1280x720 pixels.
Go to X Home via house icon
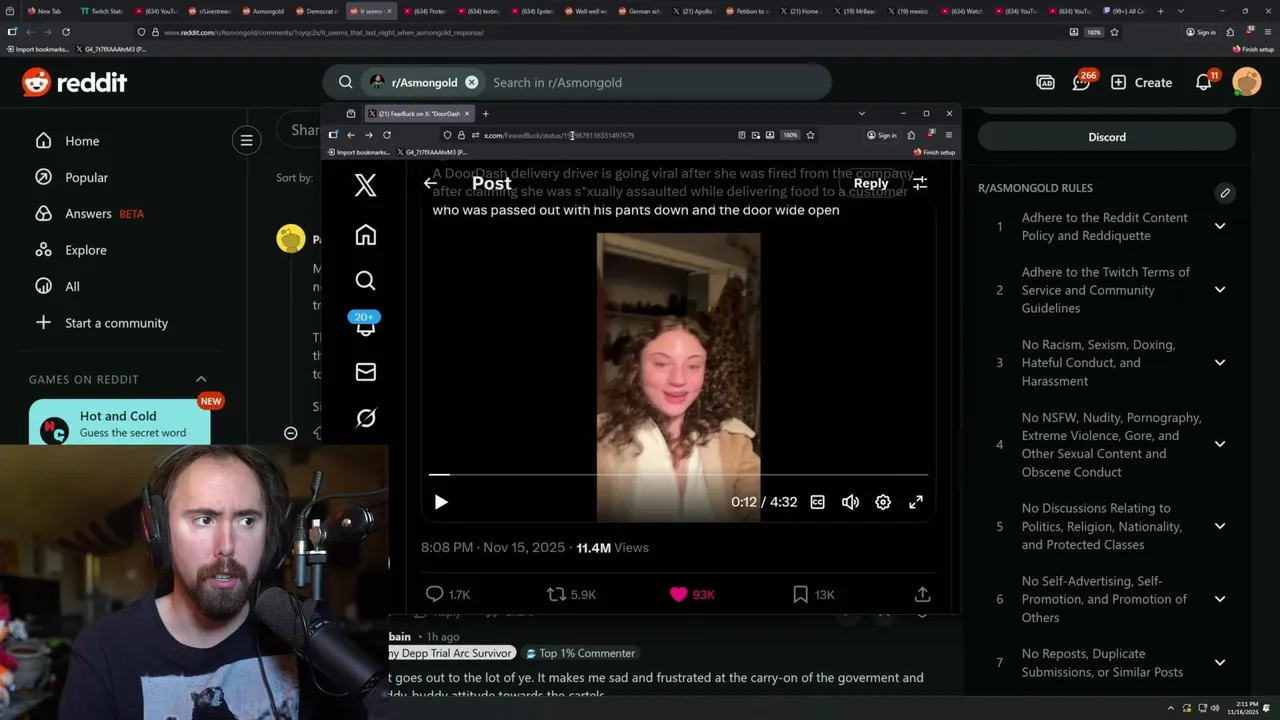pyautogui.click(x=365, y=235)
